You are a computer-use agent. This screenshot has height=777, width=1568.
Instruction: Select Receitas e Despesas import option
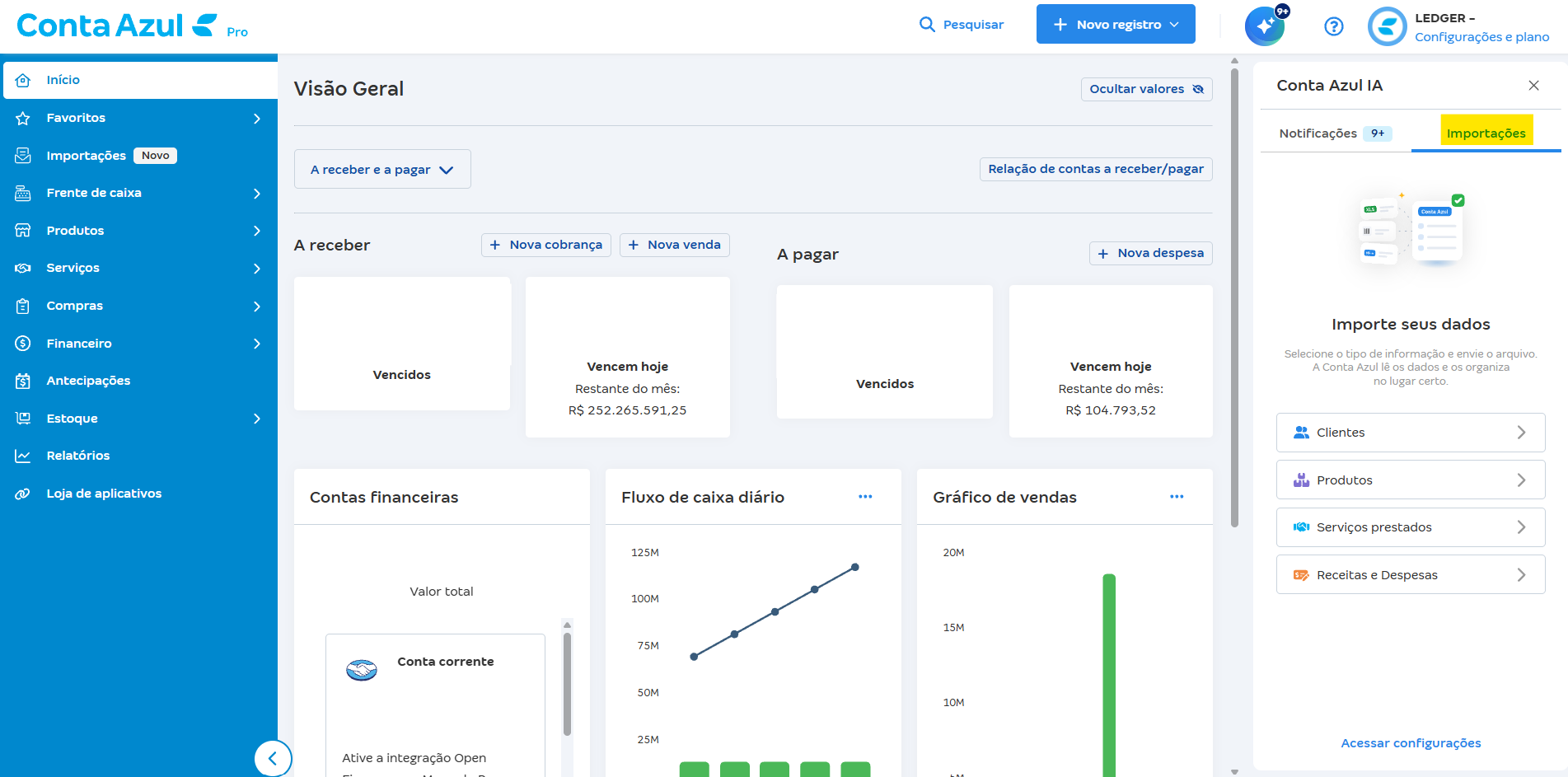click(1411, 575)
